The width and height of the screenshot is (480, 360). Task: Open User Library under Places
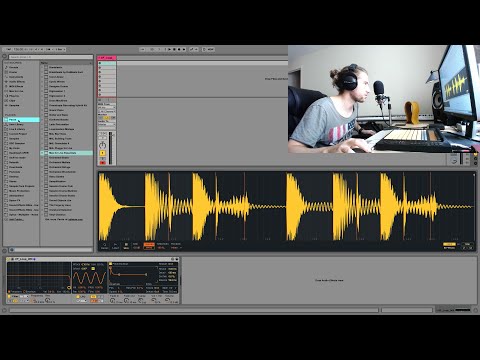tap(16, 124)
